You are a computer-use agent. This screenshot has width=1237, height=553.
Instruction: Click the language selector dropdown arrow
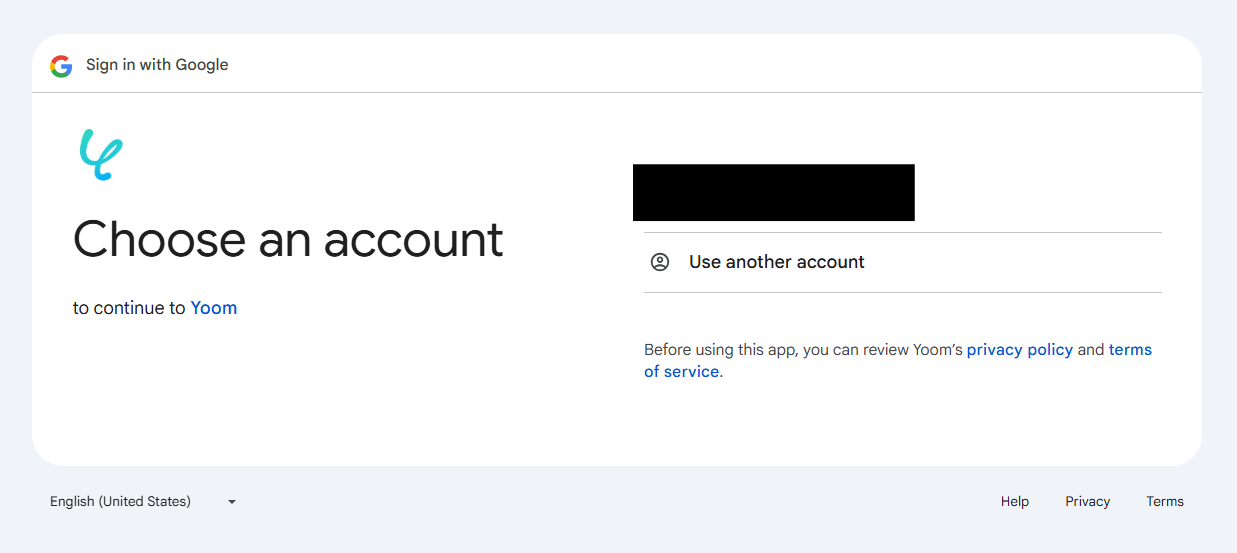232,502
